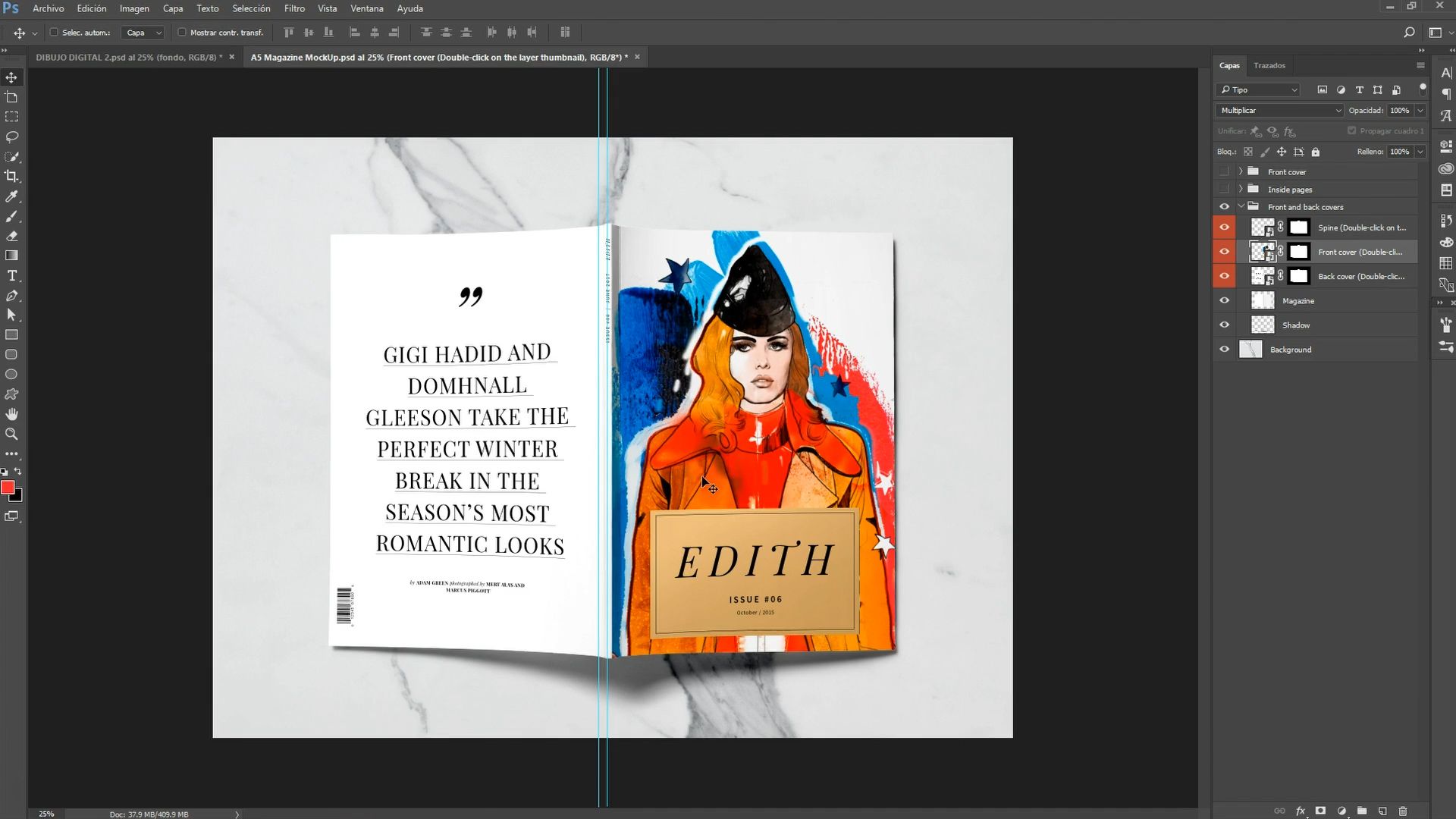Select the Hand tool
The height and width of the screenshot is (819, 1456).
click(x=11, y=414)
